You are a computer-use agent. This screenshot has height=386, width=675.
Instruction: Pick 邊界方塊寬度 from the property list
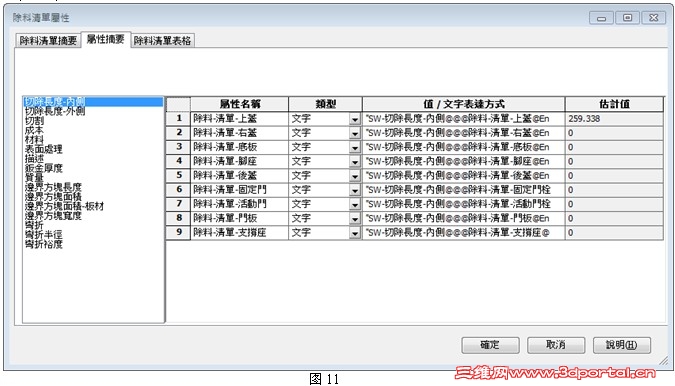[x=53, y=215]
